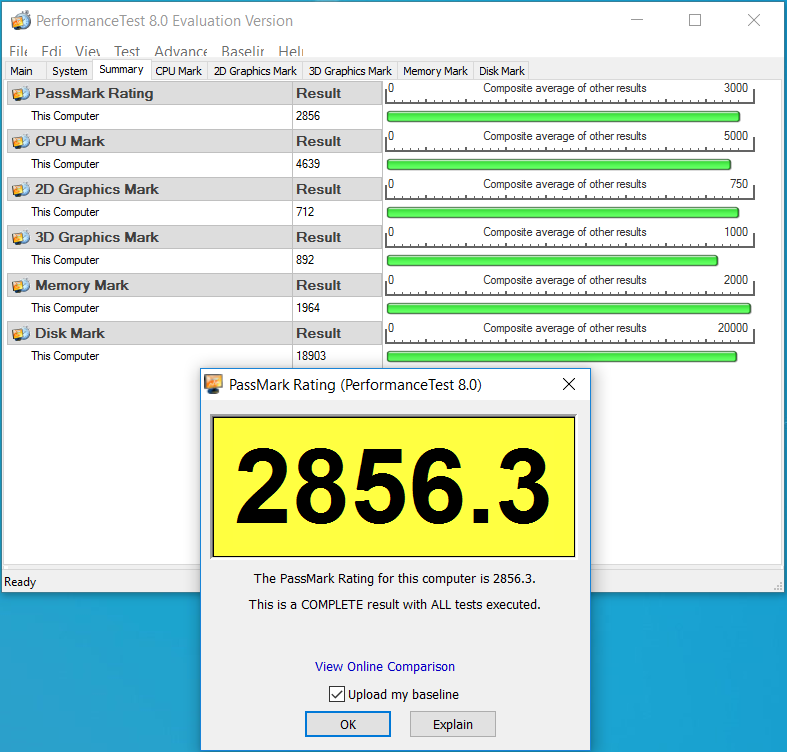Select the Summary tab
The width and height of the screenshot is (787, 752).
121,69
